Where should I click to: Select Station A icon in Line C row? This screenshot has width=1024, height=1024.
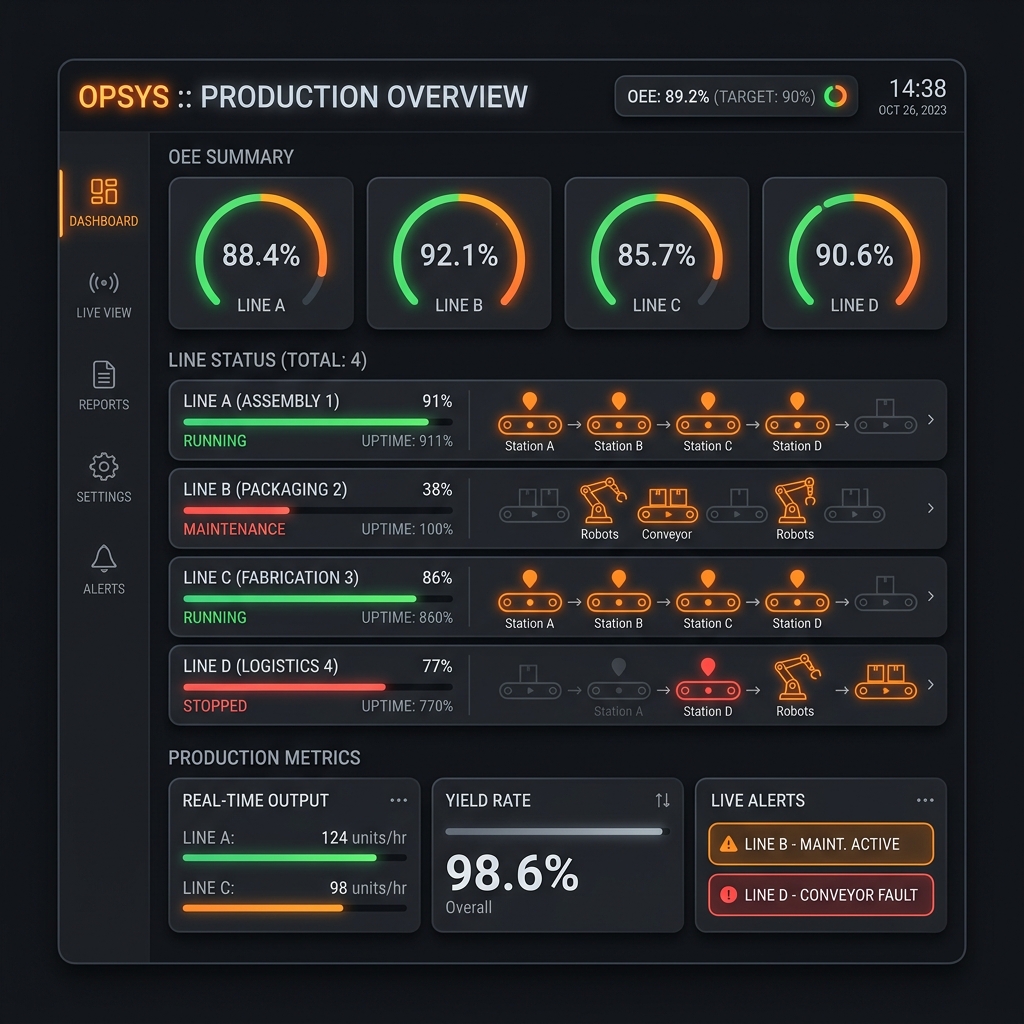(530, 592)
